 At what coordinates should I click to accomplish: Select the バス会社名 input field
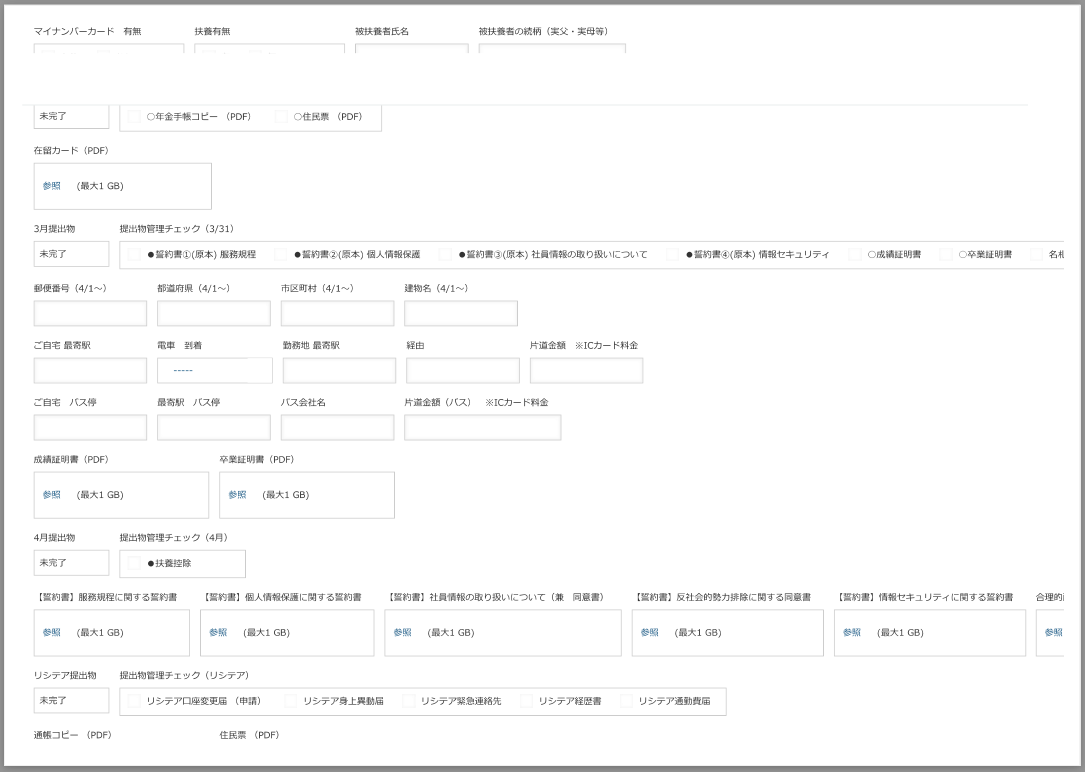pos(338,428)
